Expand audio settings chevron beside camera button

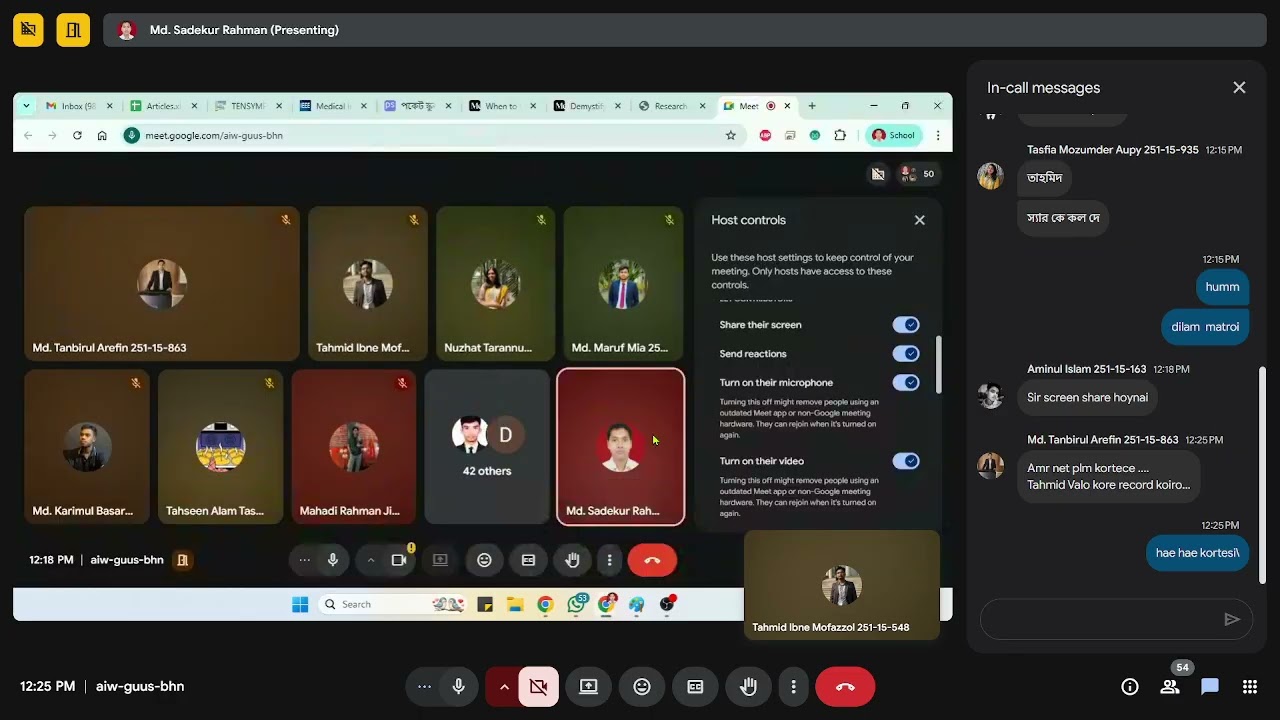(504, 687)
